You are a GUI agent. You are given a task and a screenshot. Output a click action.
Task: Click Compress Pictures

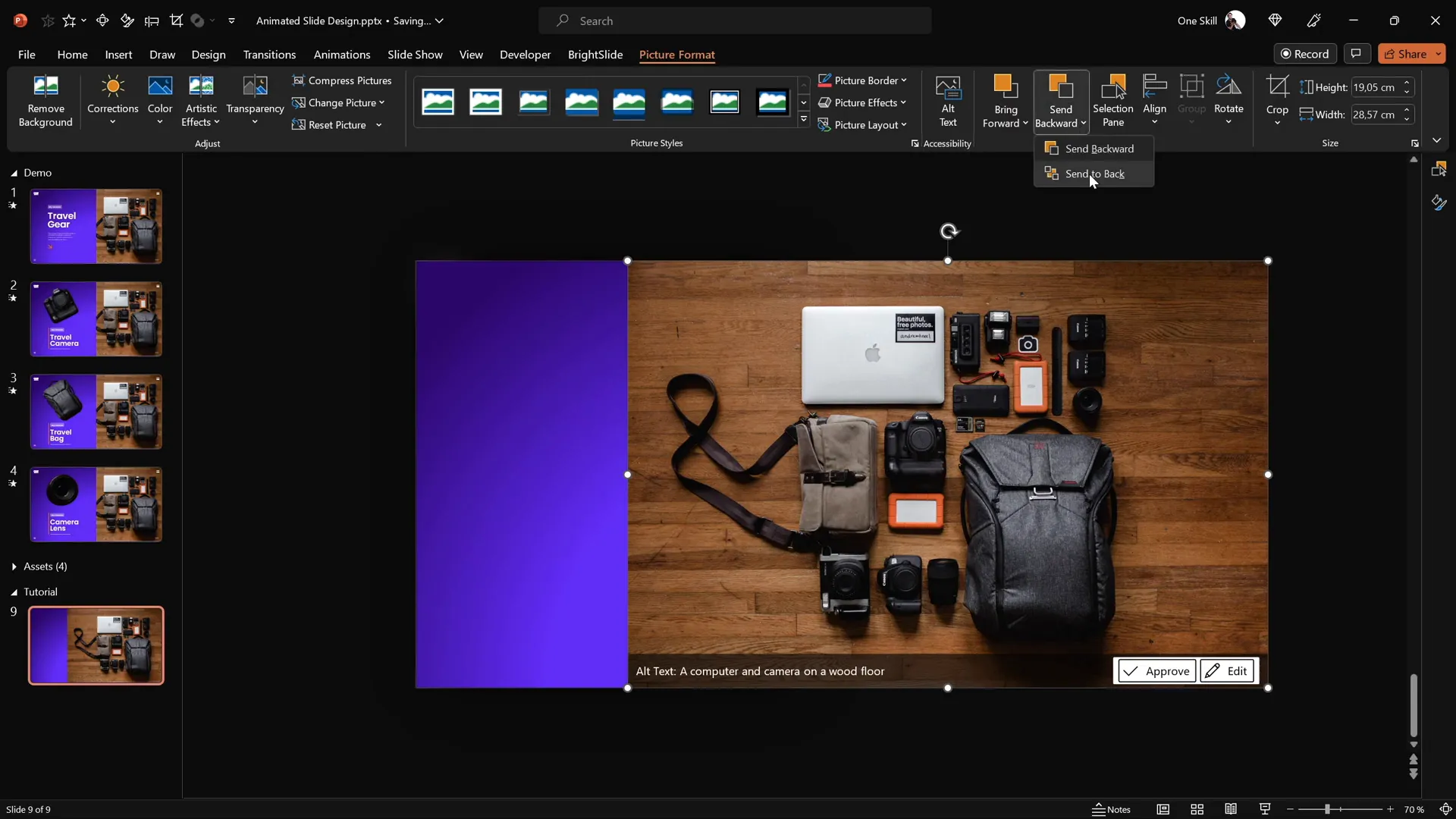[342, 80]
